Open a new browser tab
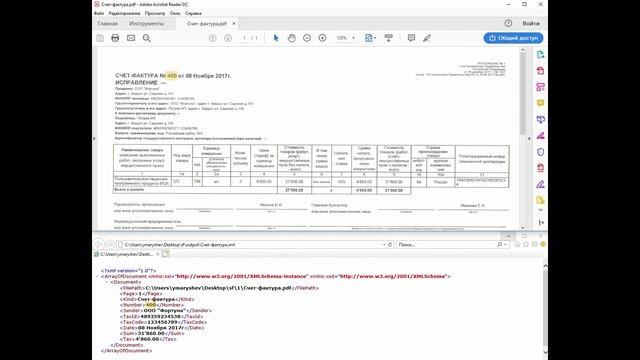The image size is (640, 360). pos(165,254)
